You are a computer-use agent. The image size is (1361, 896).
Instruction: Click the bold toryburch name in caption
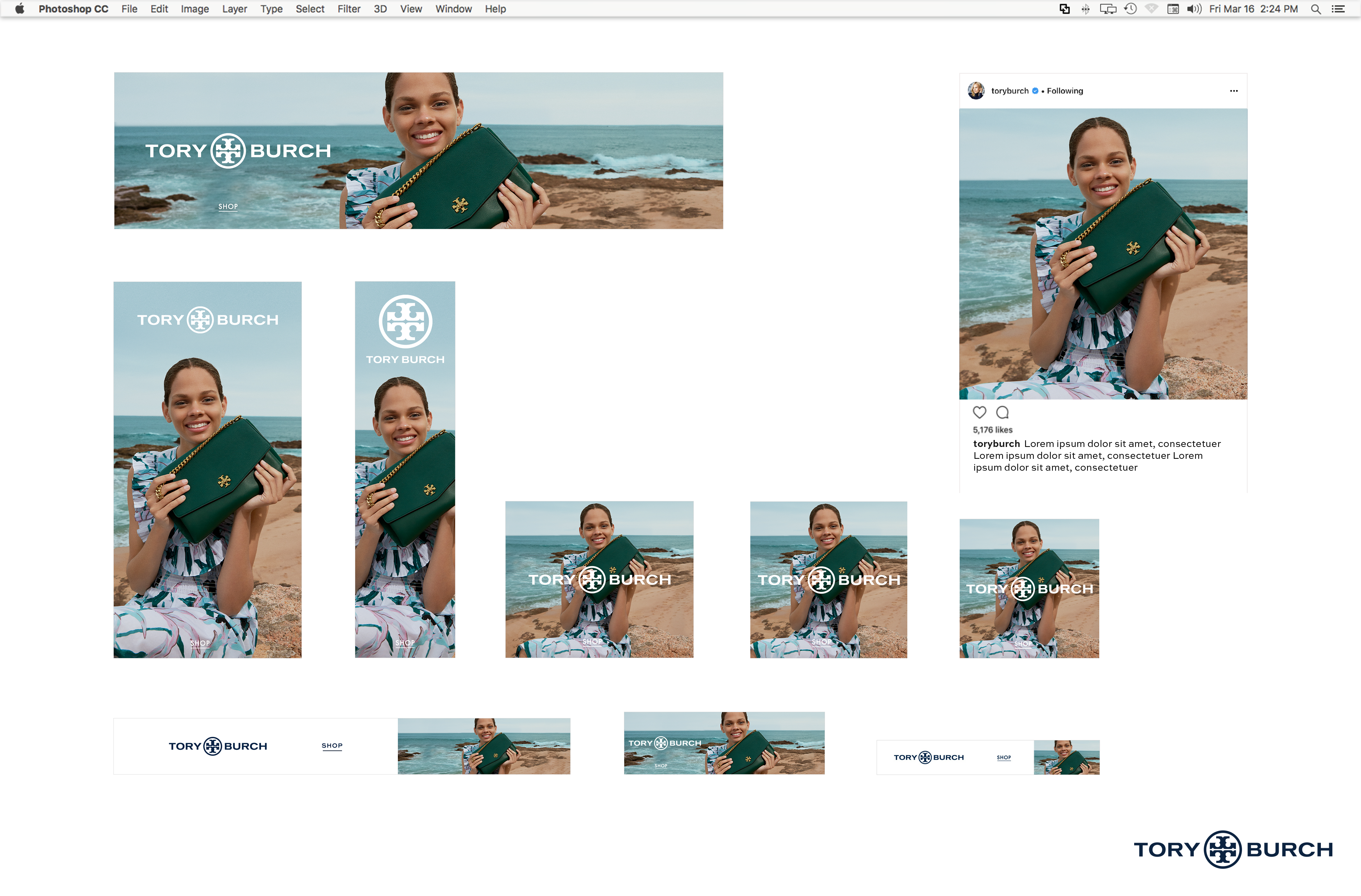point(996,444)
